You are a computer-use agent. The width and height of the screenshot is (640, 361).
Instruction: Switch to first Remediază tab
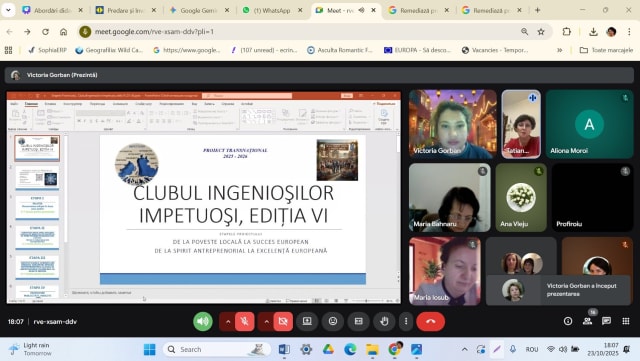point(418,10)
